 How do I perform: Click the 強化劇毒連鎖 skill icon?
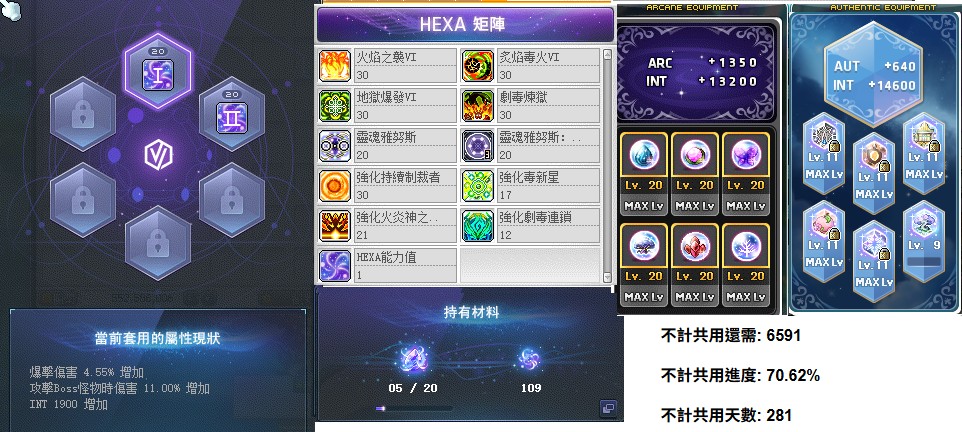(478, 225)
